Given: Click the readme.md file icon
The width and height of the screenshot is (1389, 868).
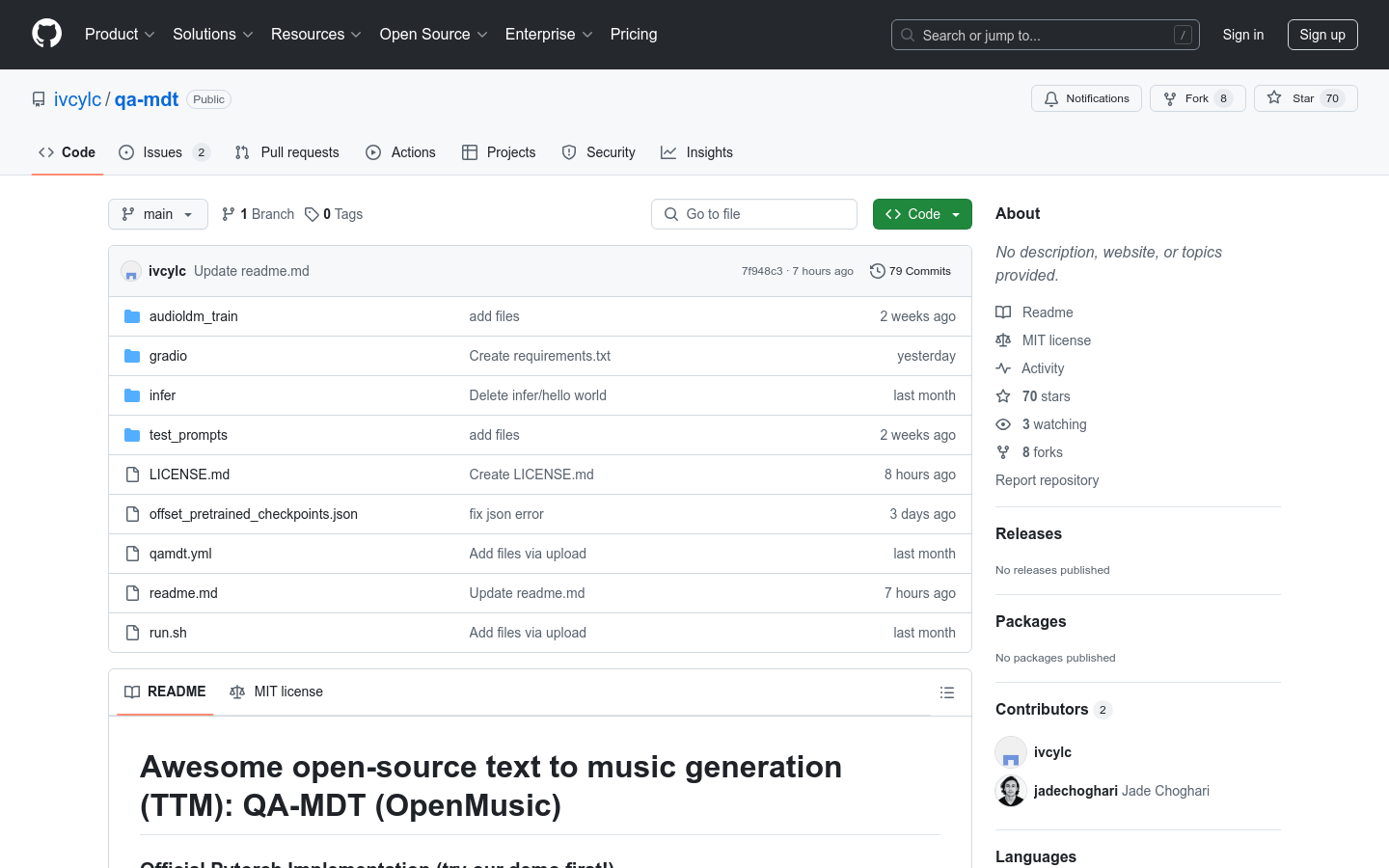Looking at the screenshot, I should click(x=132, y=593).
